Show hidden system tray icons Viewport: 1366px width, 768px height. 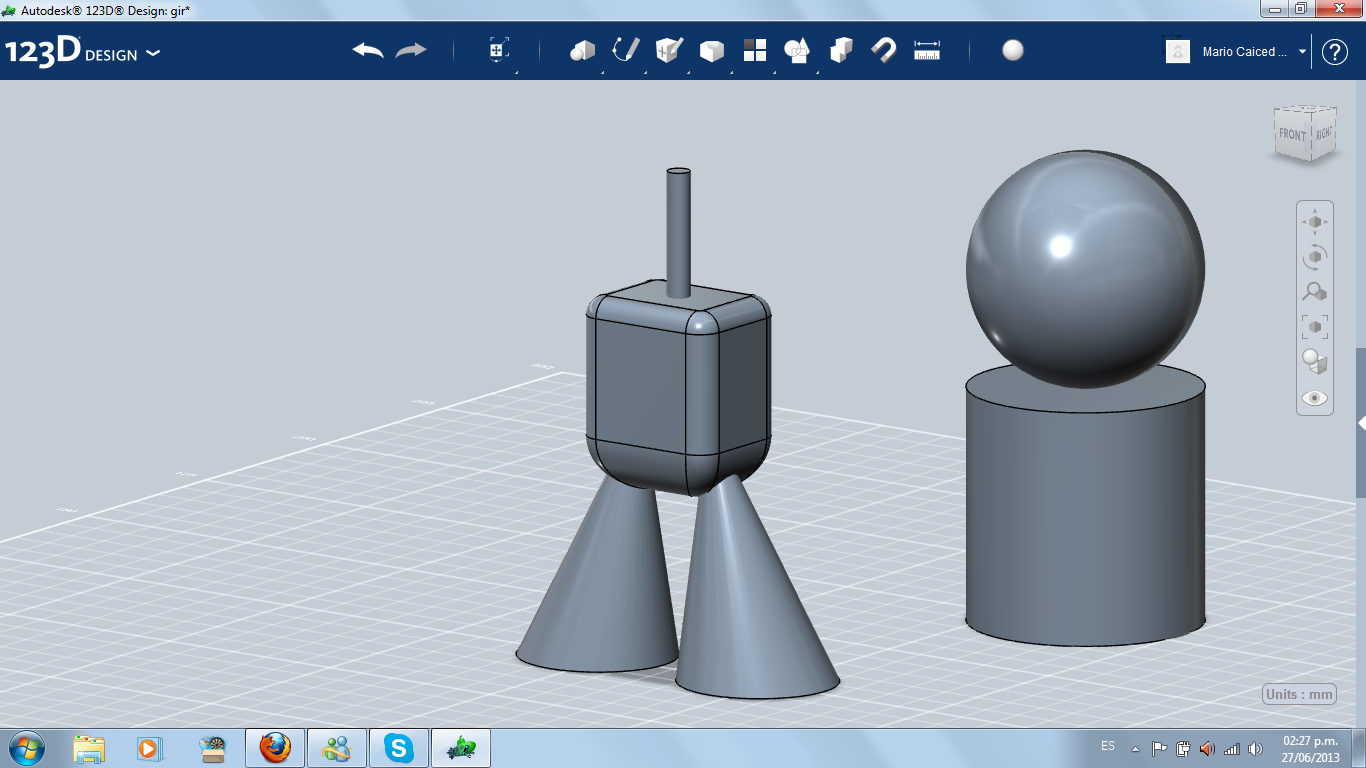(1135, 749)
